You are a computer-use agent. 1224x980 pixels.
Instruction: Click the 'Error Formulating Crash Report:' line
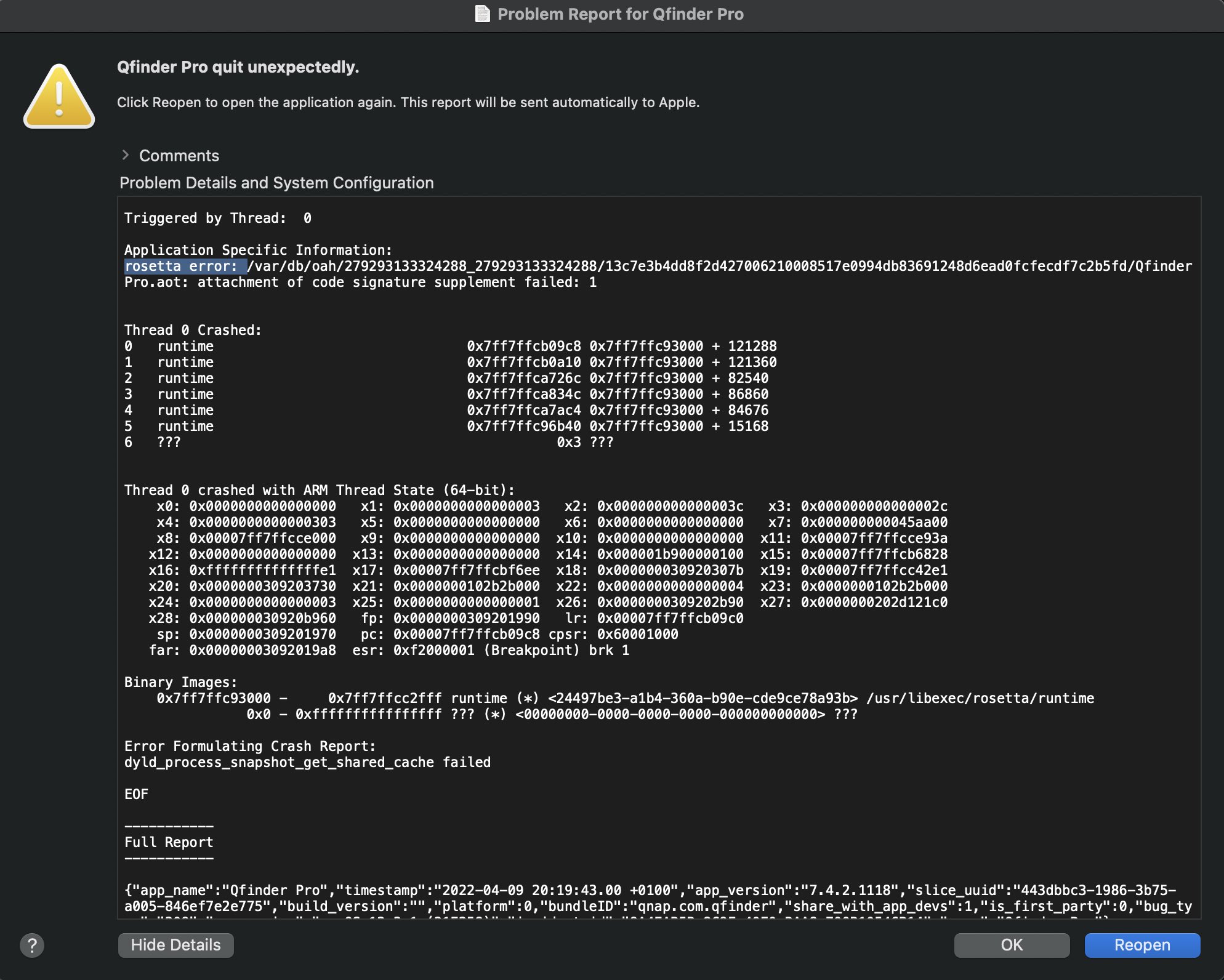pyautogui.click(x=249, y=746)
